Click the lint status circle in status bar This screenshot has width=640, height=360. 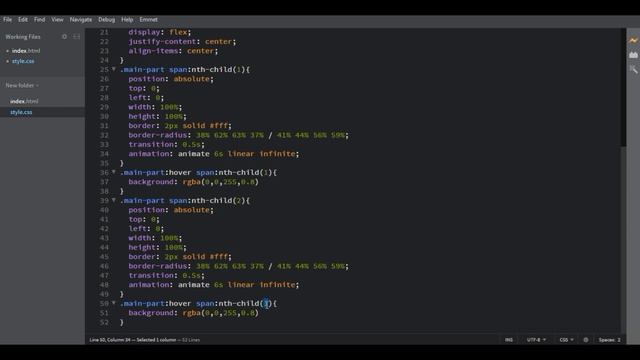point(586,340)
